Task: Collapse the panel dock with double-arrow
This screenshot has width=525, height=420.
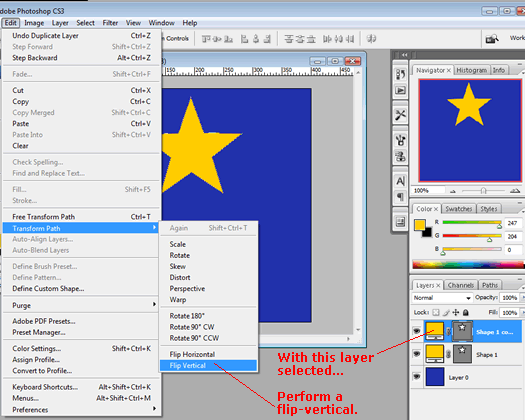Action: (x=405, y=55)
